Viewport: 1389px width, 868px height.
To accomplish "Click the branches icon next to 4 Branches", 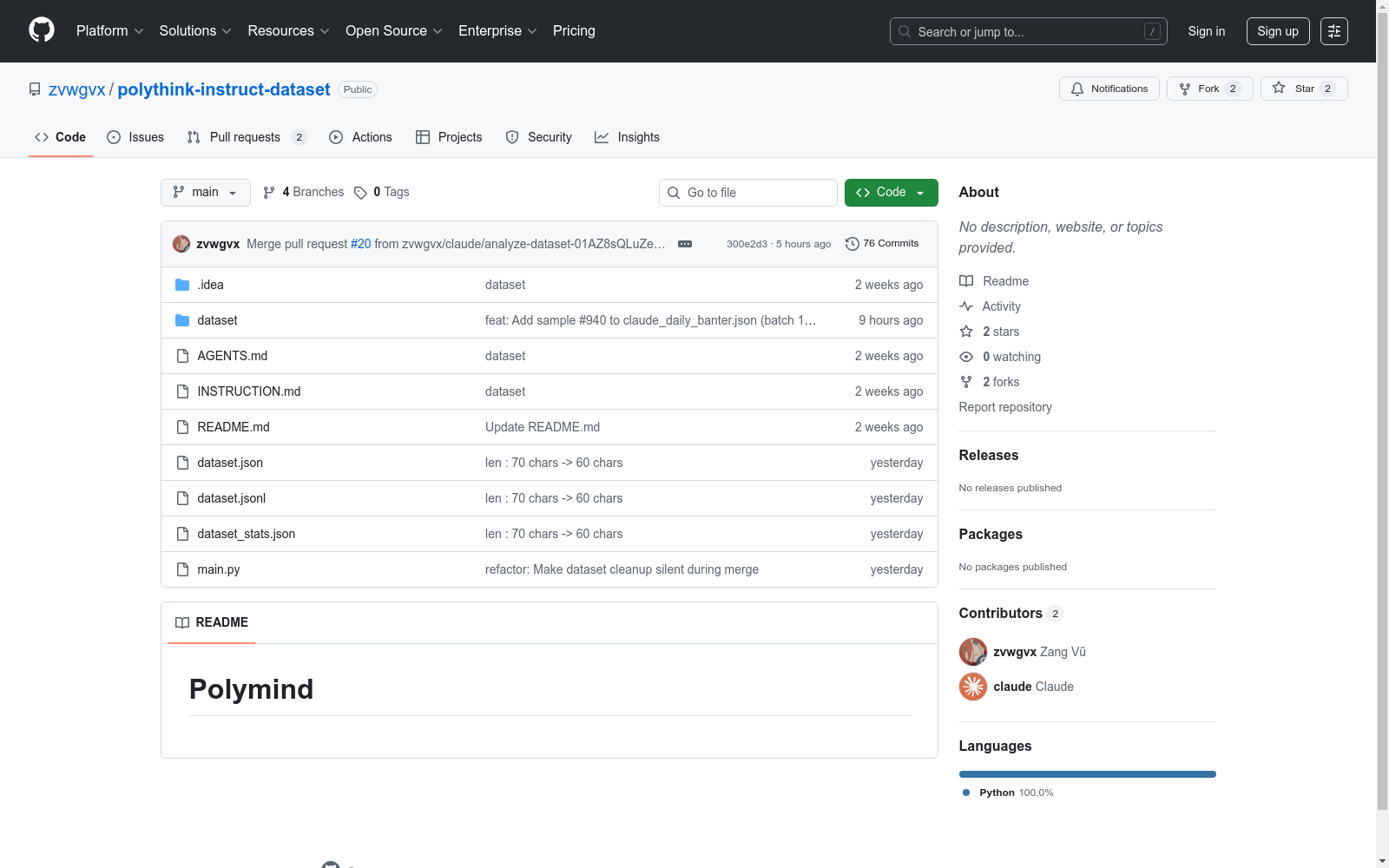I will point(269,193).
